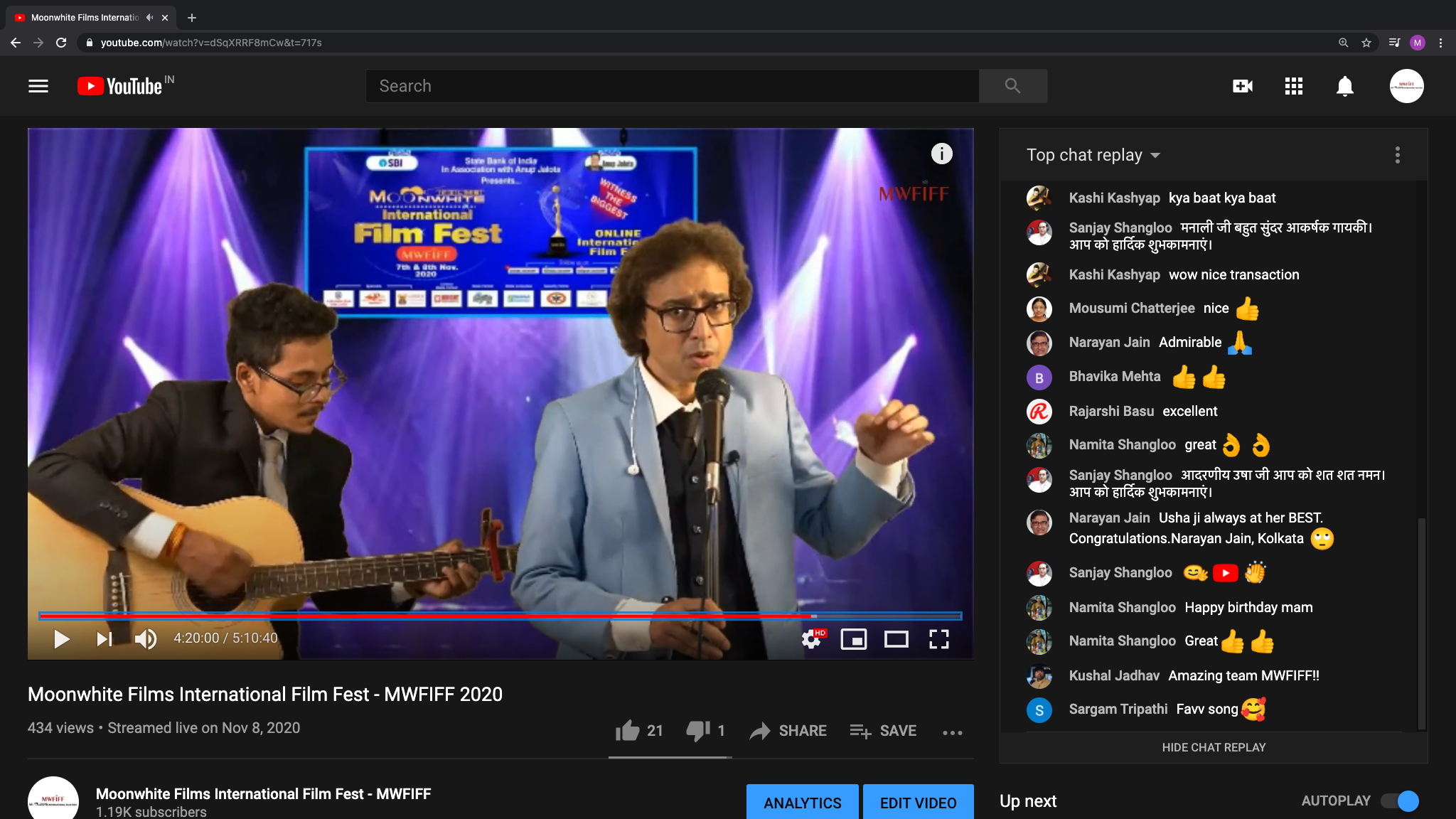Viewport: 1456px width, 819px height.
Task: Switch to miniplayer mode
Action: pyautogui.click(x=853, y=638)
